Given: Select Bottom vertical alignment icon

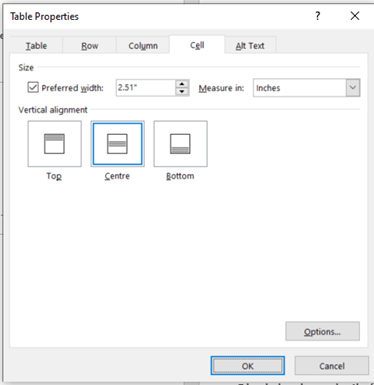Looking at the screenshot, I should [x=180, y=144].
